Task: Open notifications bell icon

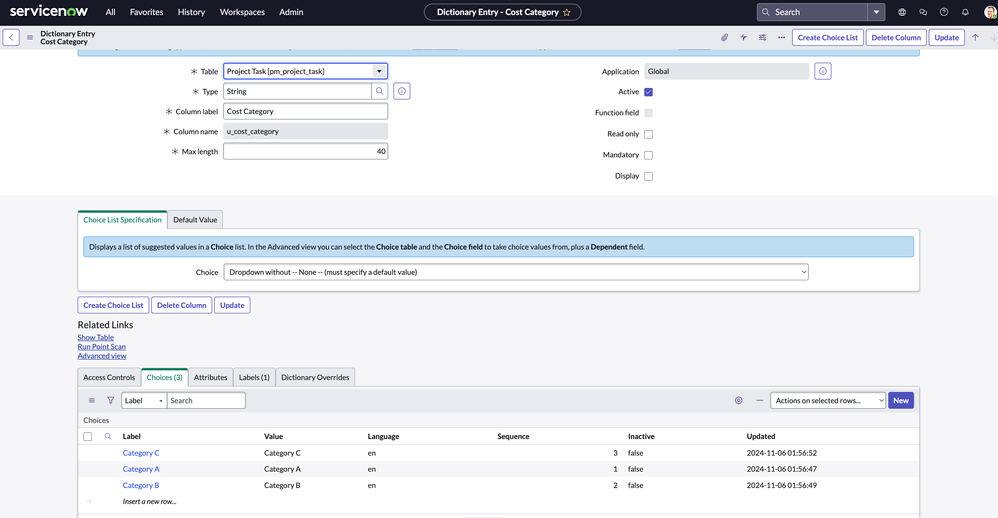Action: (x=965, y=12)
